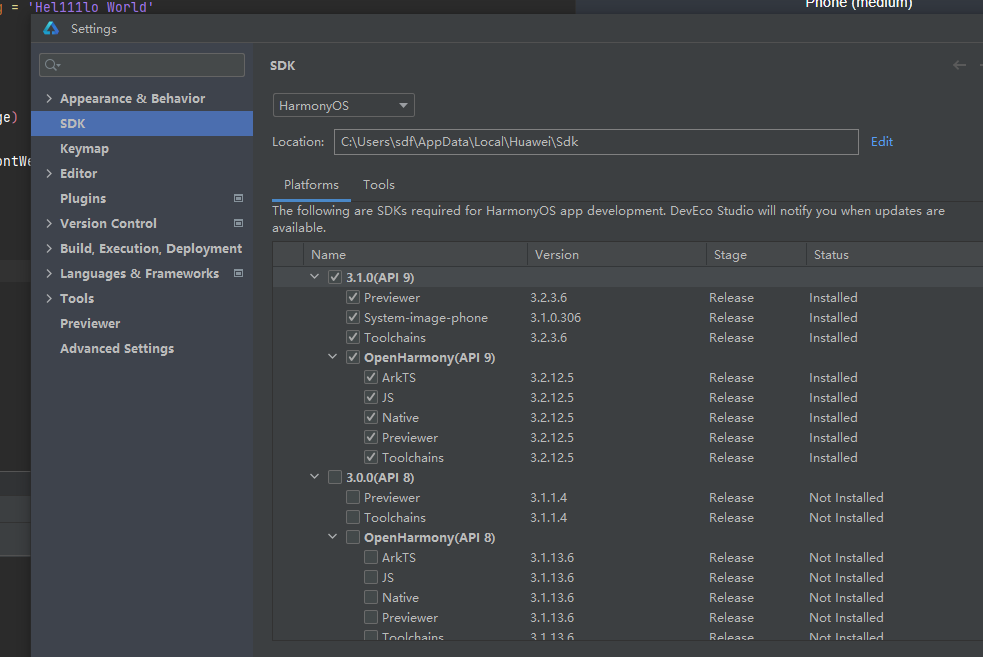Collapse the OpenHarmony(API 8) group

pos(333,537)
